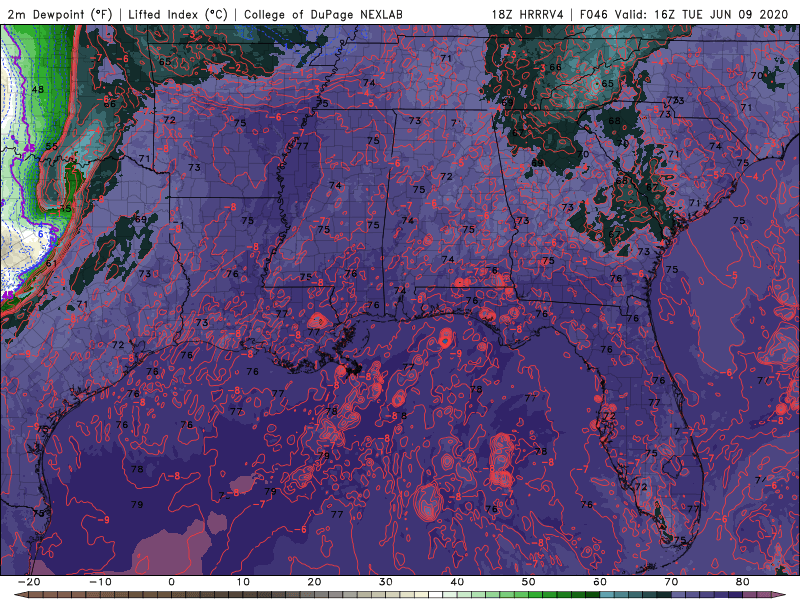Click the '18Z HRRRV4' model run label
The height and width of the screenshot is (600, 800).
(x=528, y=14)
